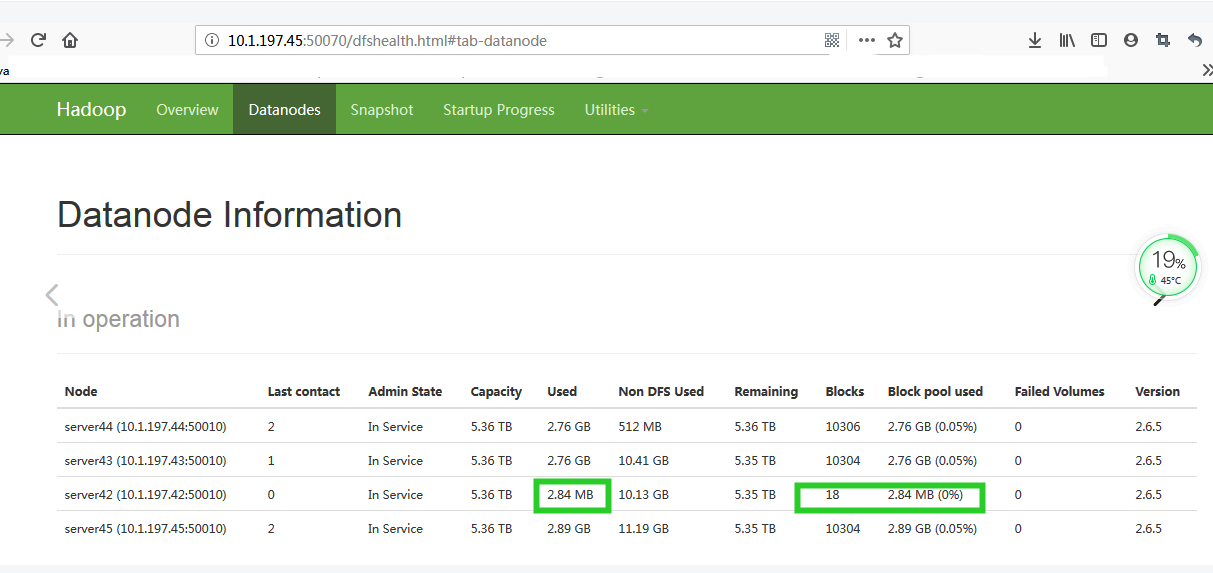Click the 5.36 TB remaining value for server44
The width and height of the screenshot is (1213, 573).
coord(755,426)
